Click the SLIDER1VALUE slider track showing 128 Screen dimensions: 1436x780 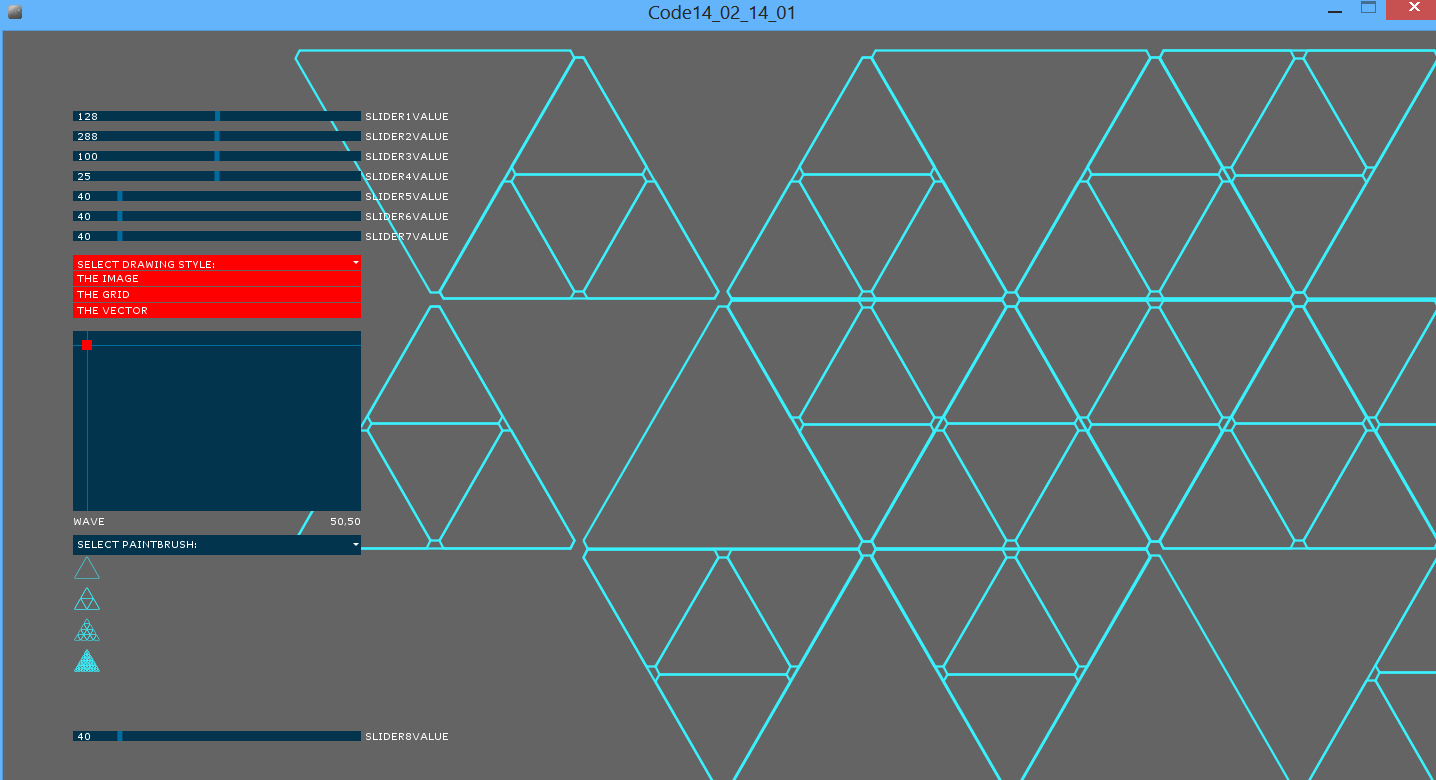217,116
